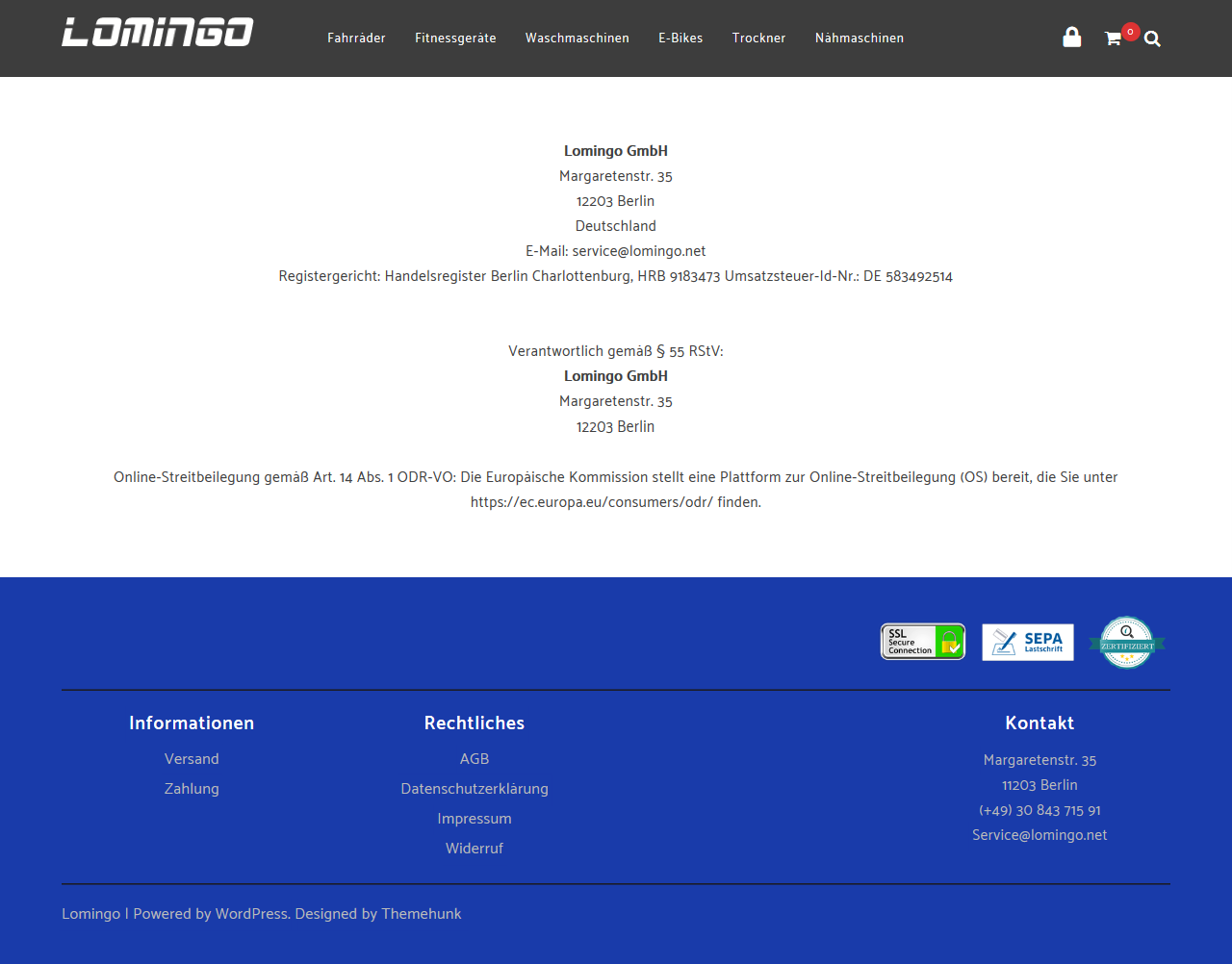Click the Registergericht Handelsregister line
Screen dimensions: 1232x964
[x=616, y=276]
